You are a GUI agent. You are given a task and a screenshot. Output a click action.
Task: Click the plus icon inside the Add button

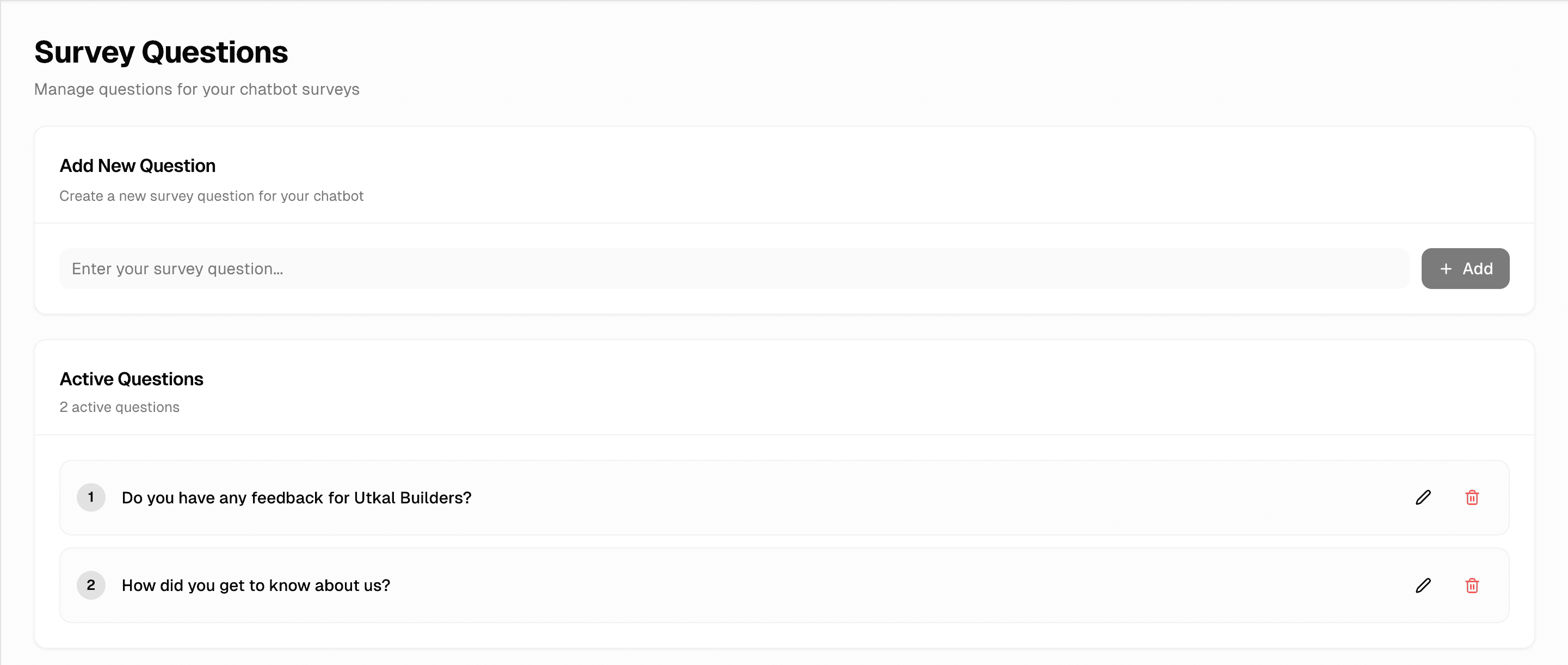[1446, 268]
